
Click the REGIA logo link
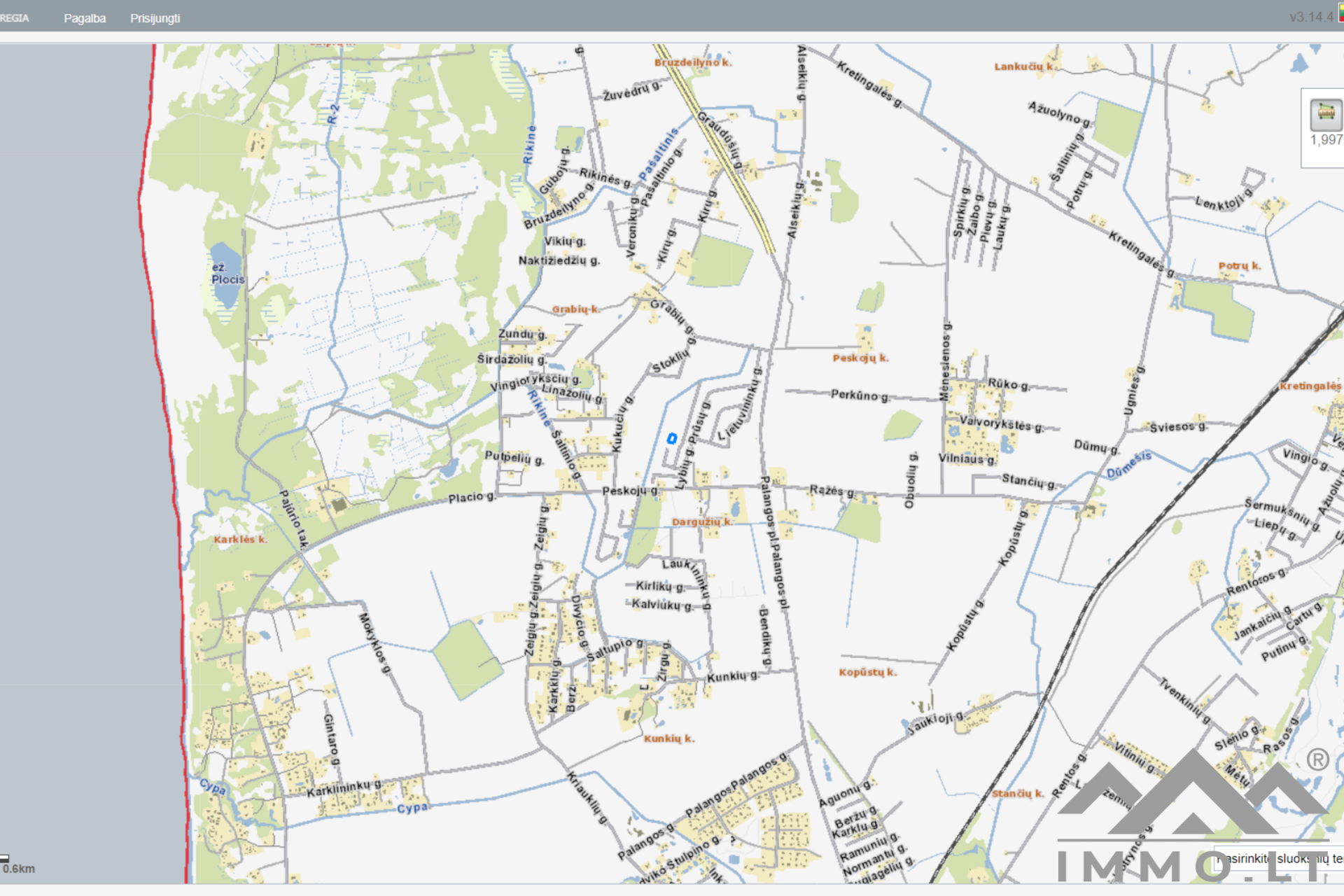click(x=15, y=18)
